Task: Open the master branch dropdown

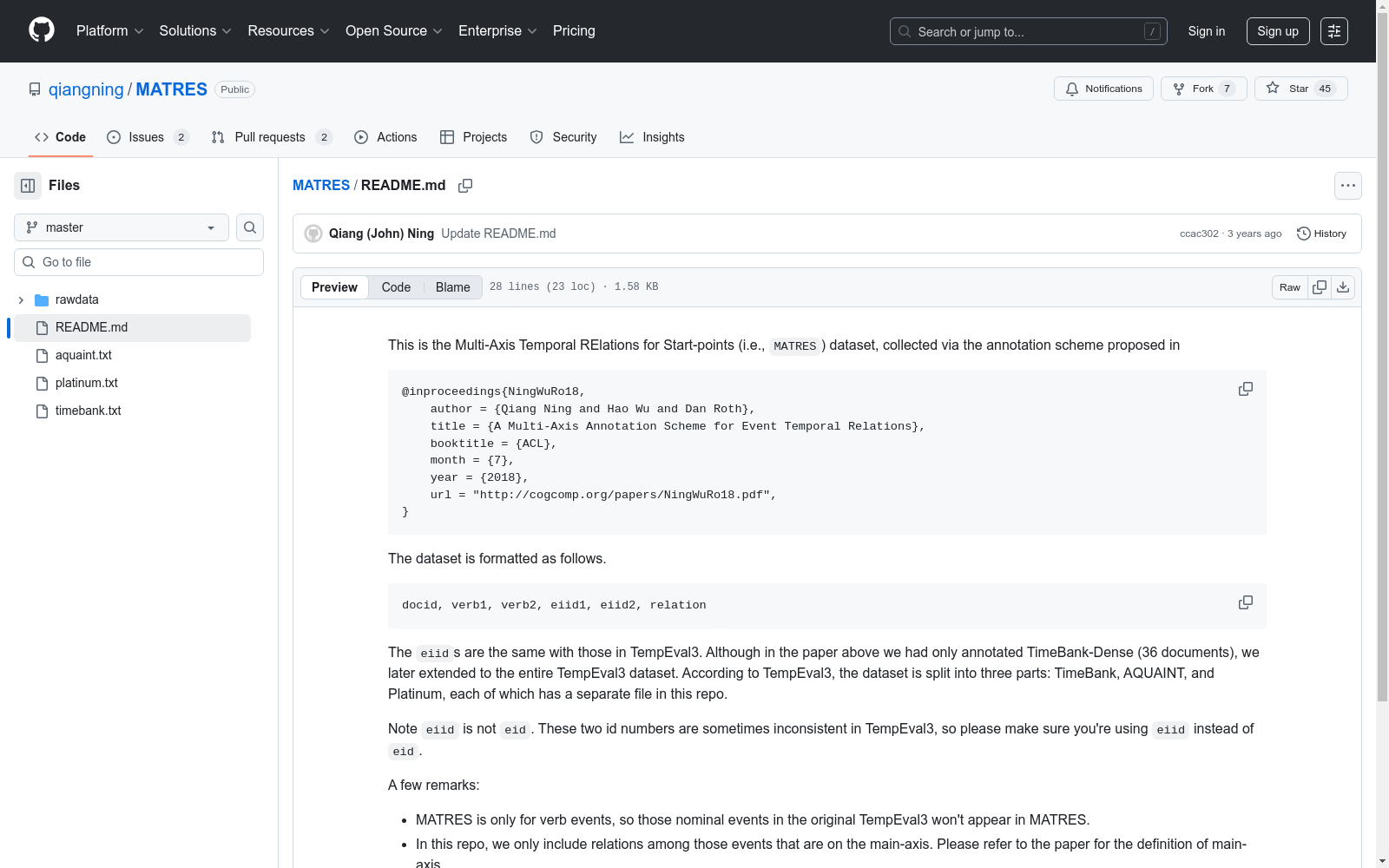Action: (x=122, y=227)
